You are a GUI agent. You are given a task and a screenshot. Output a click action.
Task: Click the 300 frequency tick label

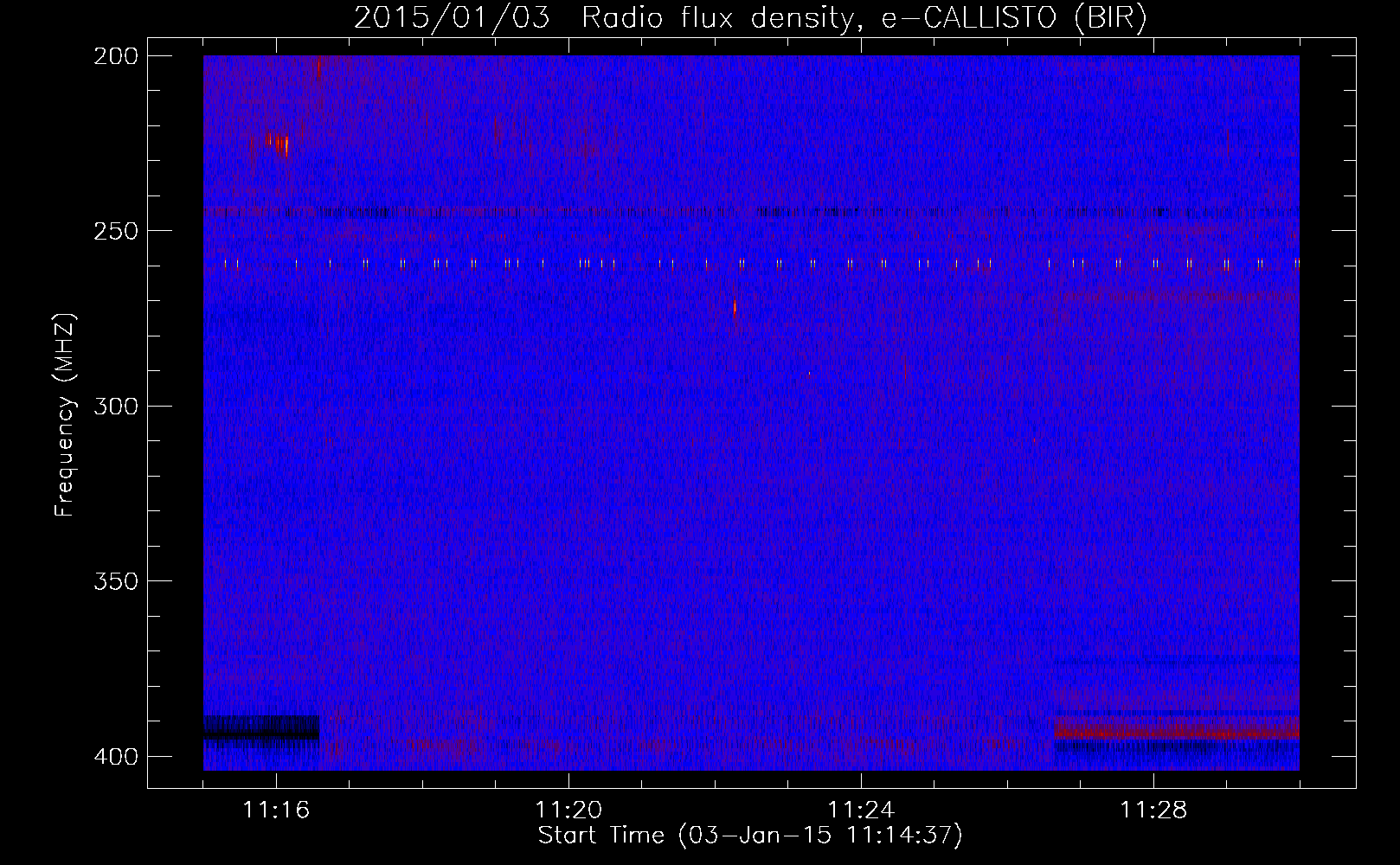tap(115, 406)
